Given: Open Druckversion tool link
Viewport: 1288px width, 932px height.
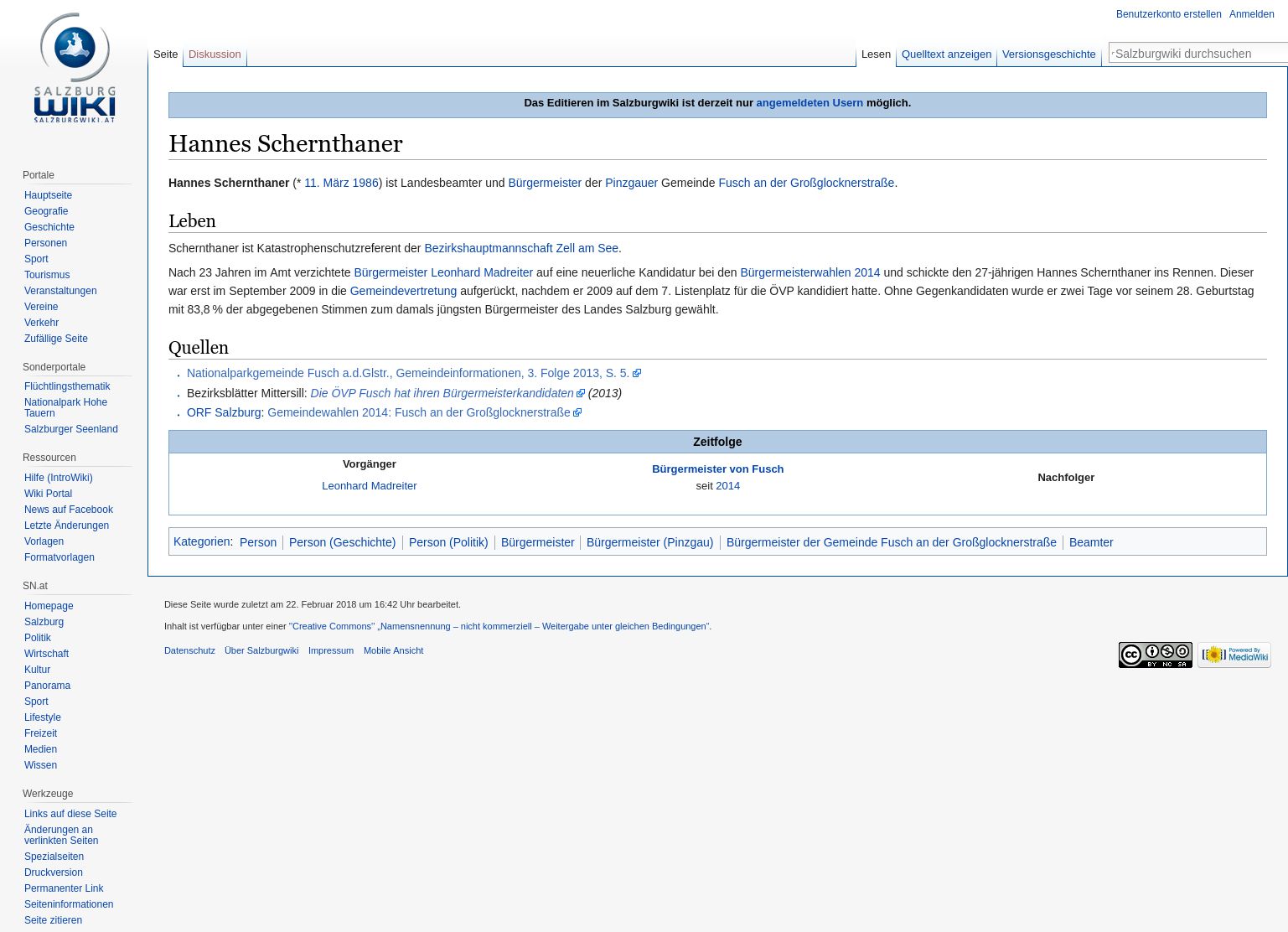Looking at the screenshot, I should (54, 872).
